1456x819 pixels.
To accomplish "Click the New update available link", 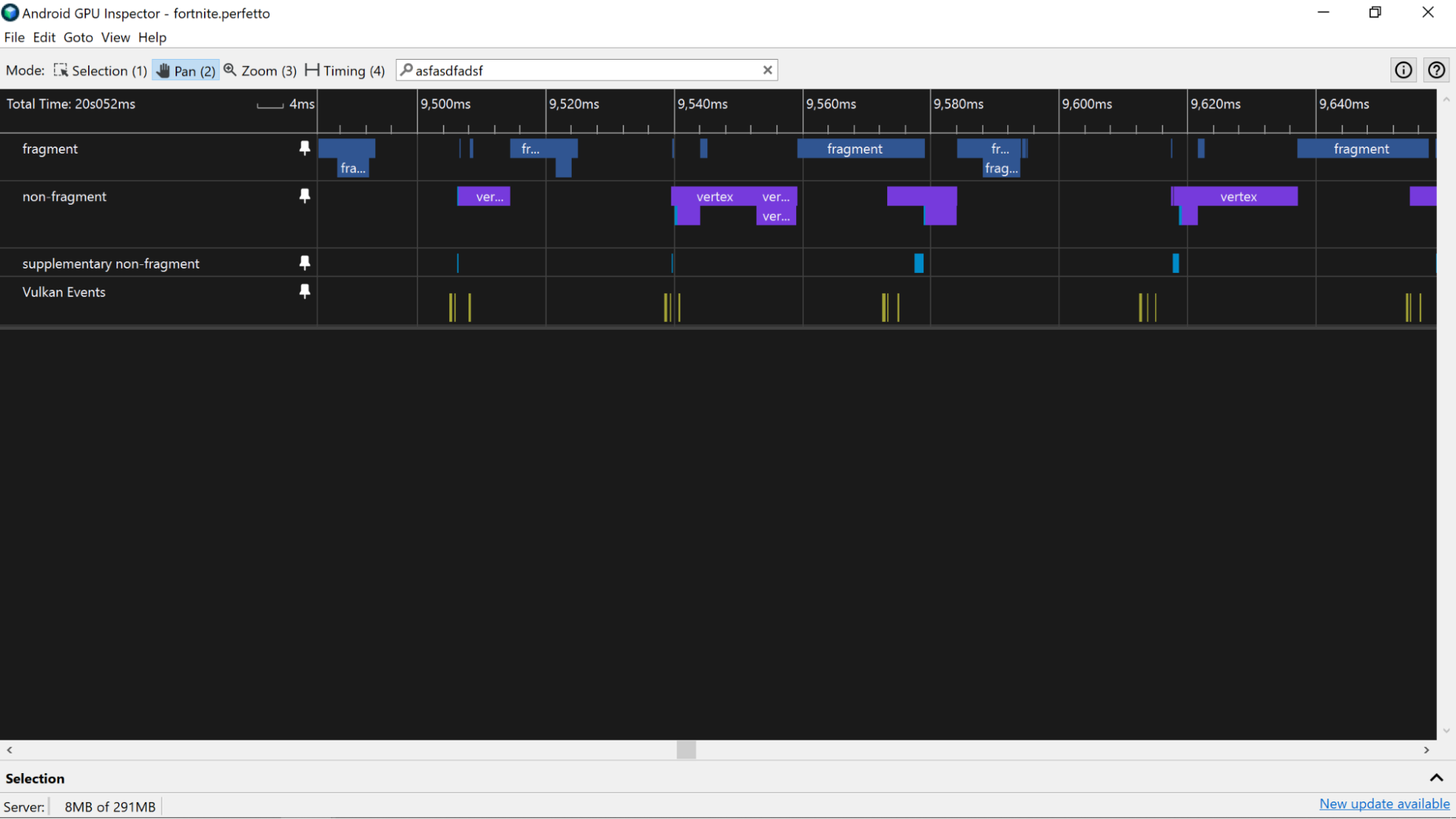I will pos(1383,807).
